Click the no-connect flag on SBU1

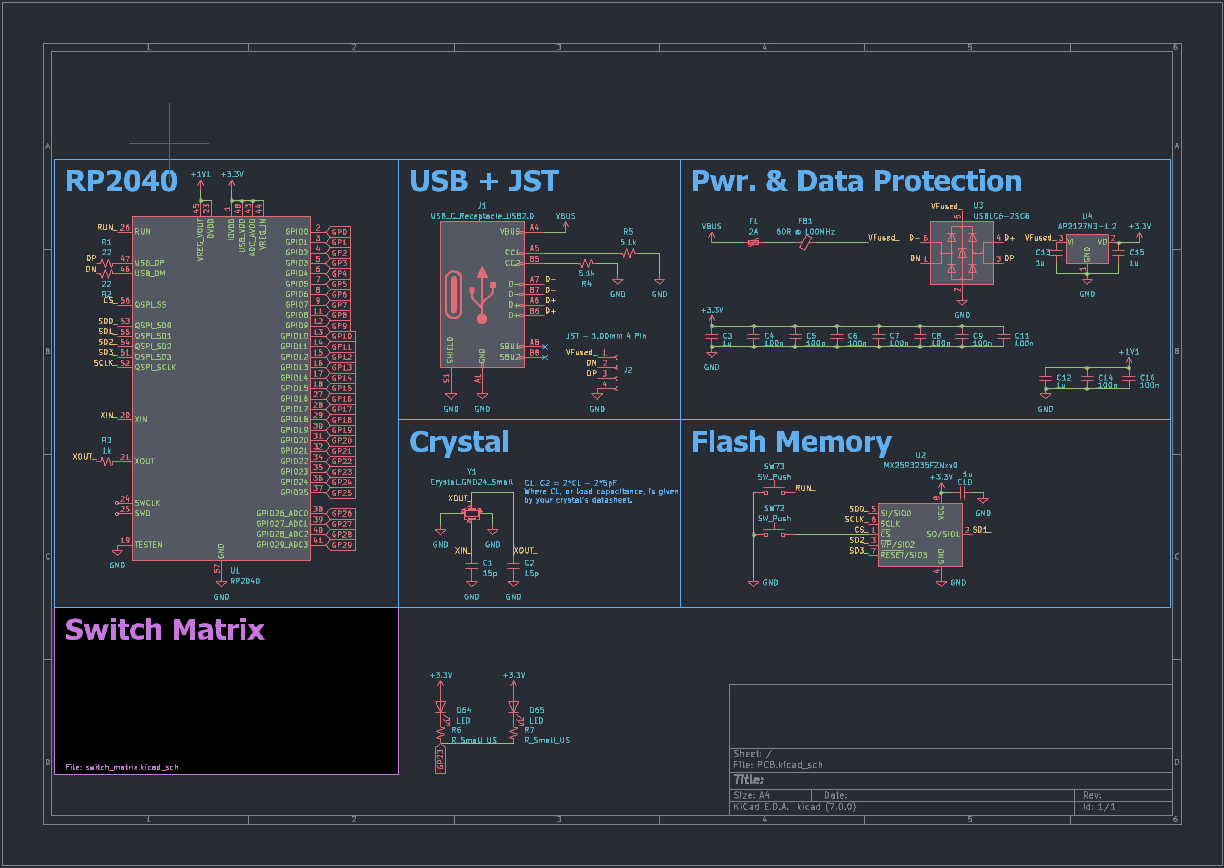544,346
